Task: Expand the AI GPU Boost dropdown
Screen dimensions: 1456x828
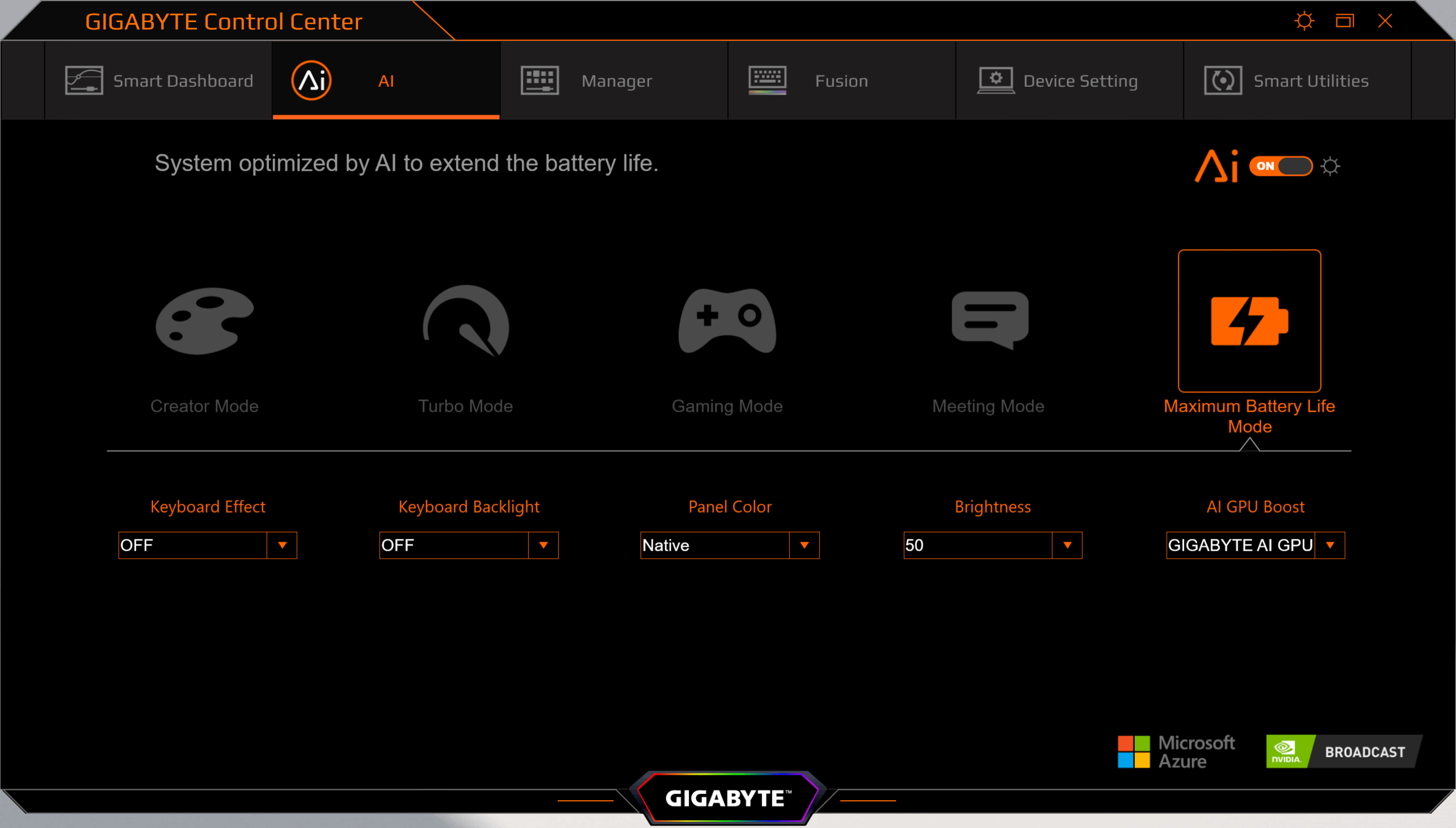Action: click(x=1329, y=545)
